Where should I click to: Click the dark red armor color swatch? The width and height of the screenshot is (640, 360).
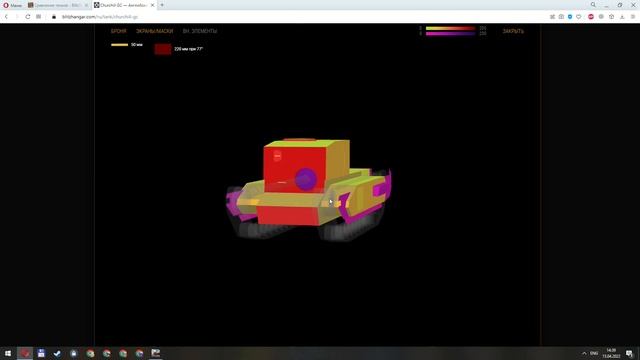pyautogui.click(x=163, y=49)
